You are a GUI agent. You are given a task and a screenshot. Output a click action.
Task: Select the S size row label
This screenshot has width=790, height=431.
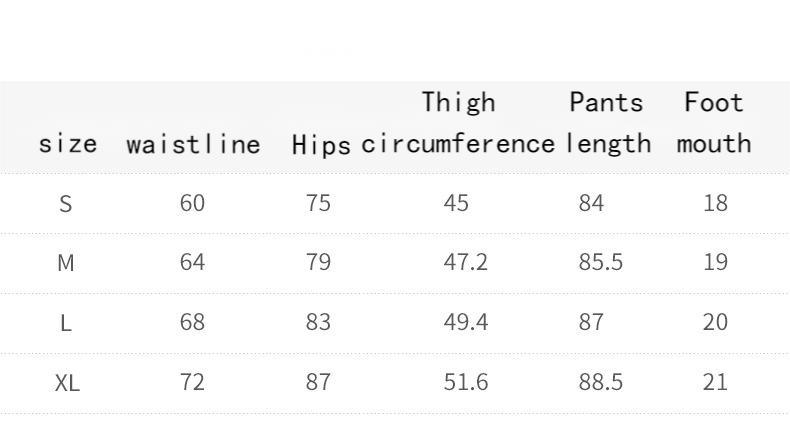coord(66,204)
